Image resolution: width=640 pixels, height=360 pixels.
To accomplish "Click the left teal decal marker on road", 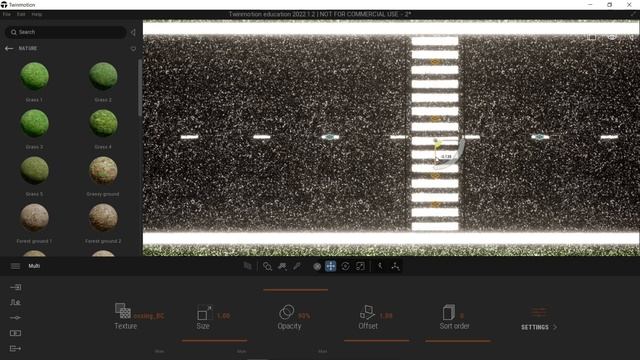I will coord(330,137).
